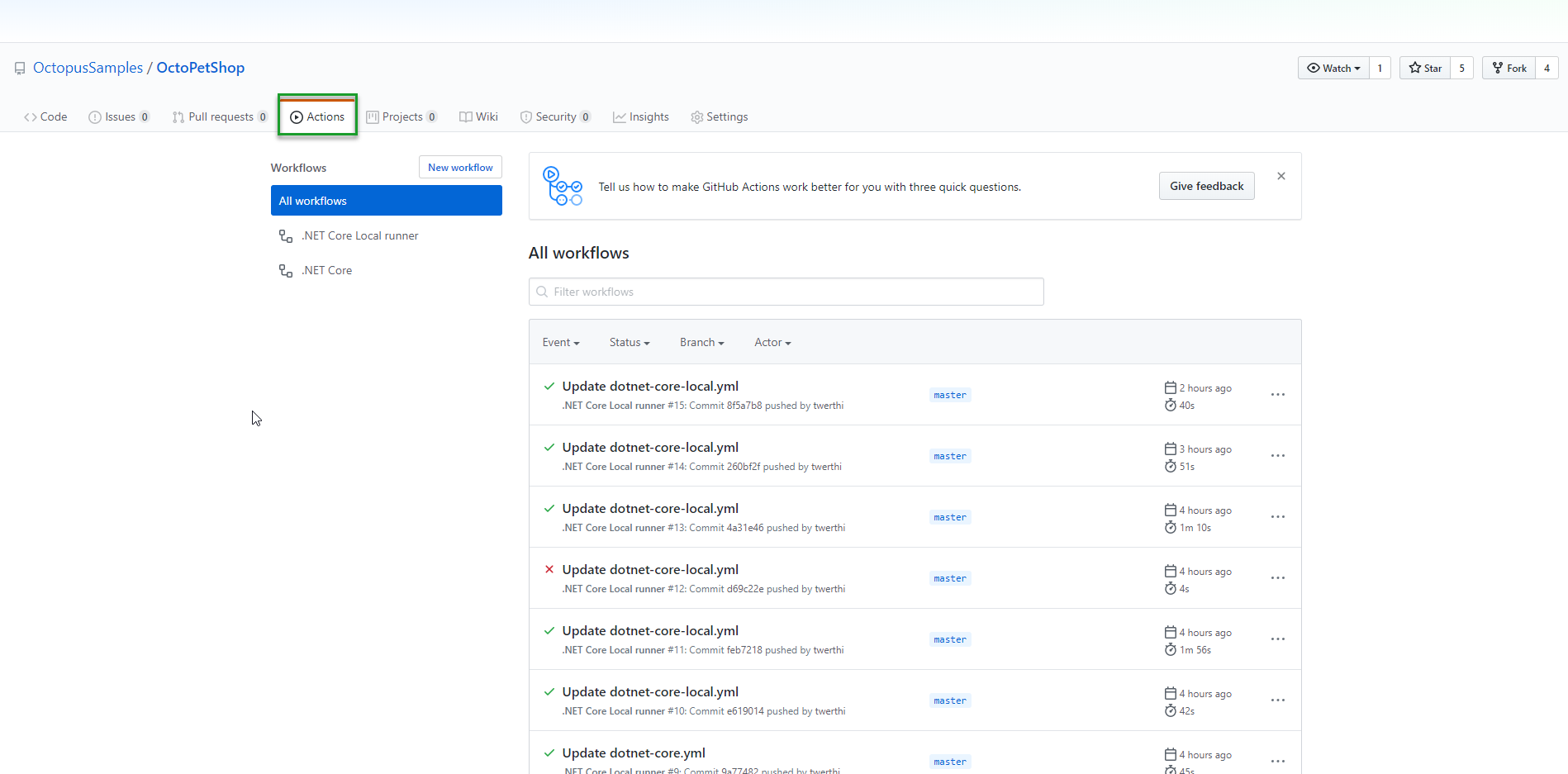
Task: Click the New workflow button
Action: tap(460, 168)
